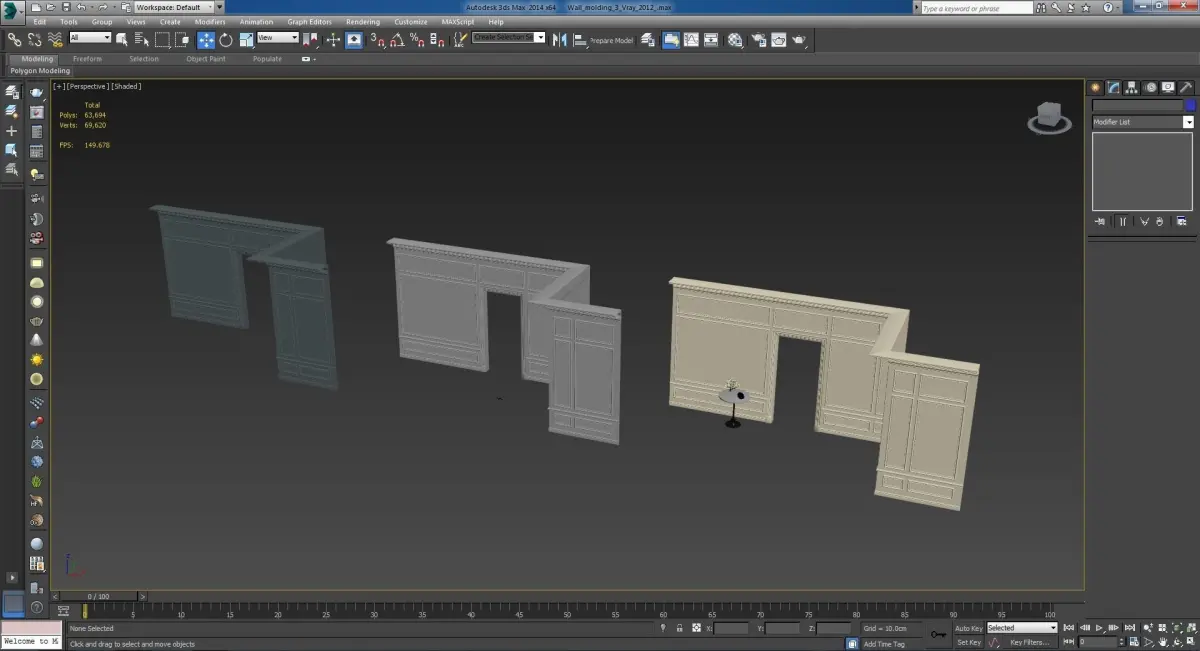Switch to the Freeform ribbon tab

pos(87,59)
